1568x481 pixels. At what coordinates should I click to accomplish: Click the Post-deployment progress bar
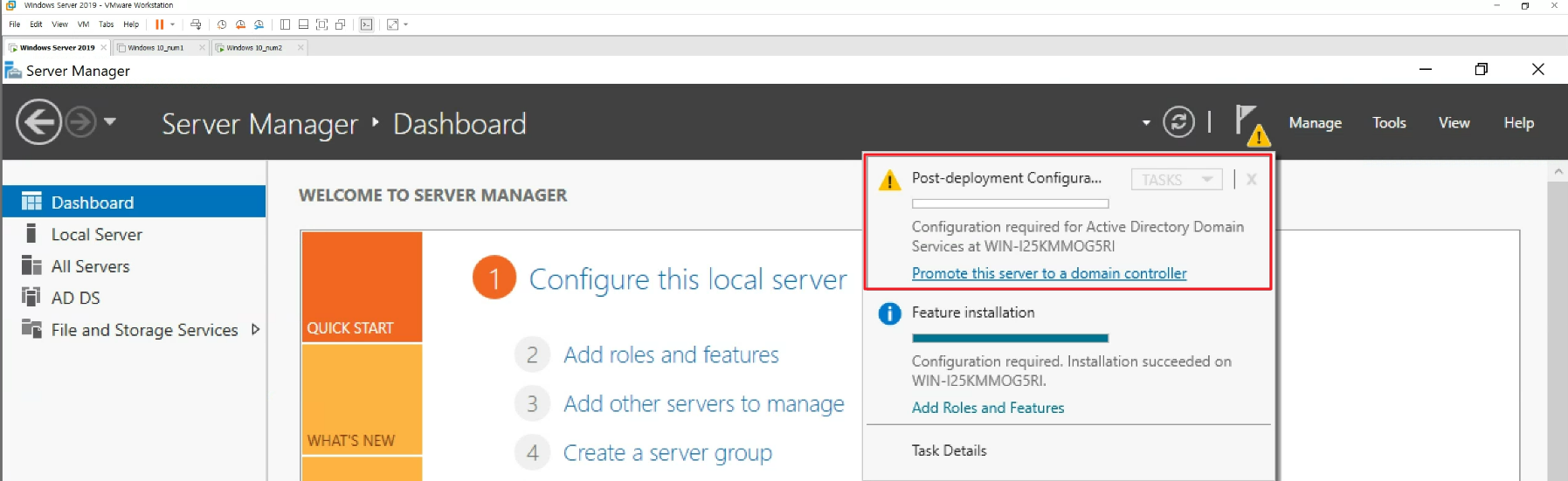(x=1010, y=203)
